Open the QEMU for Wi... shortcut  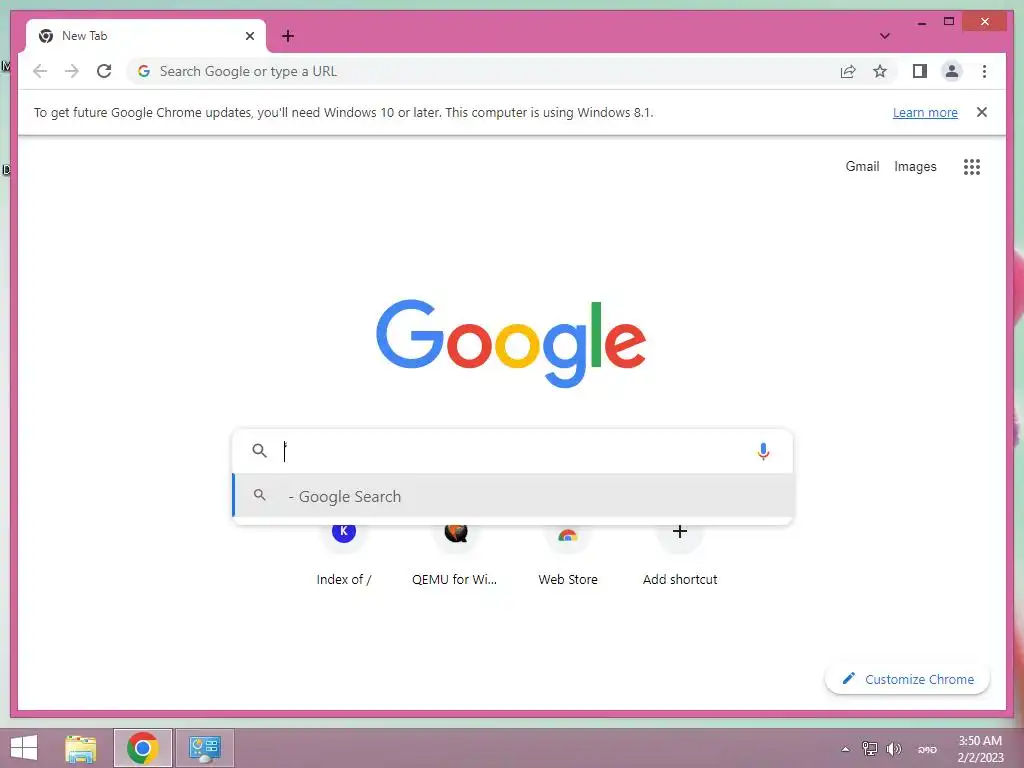(x=455, y=553)
